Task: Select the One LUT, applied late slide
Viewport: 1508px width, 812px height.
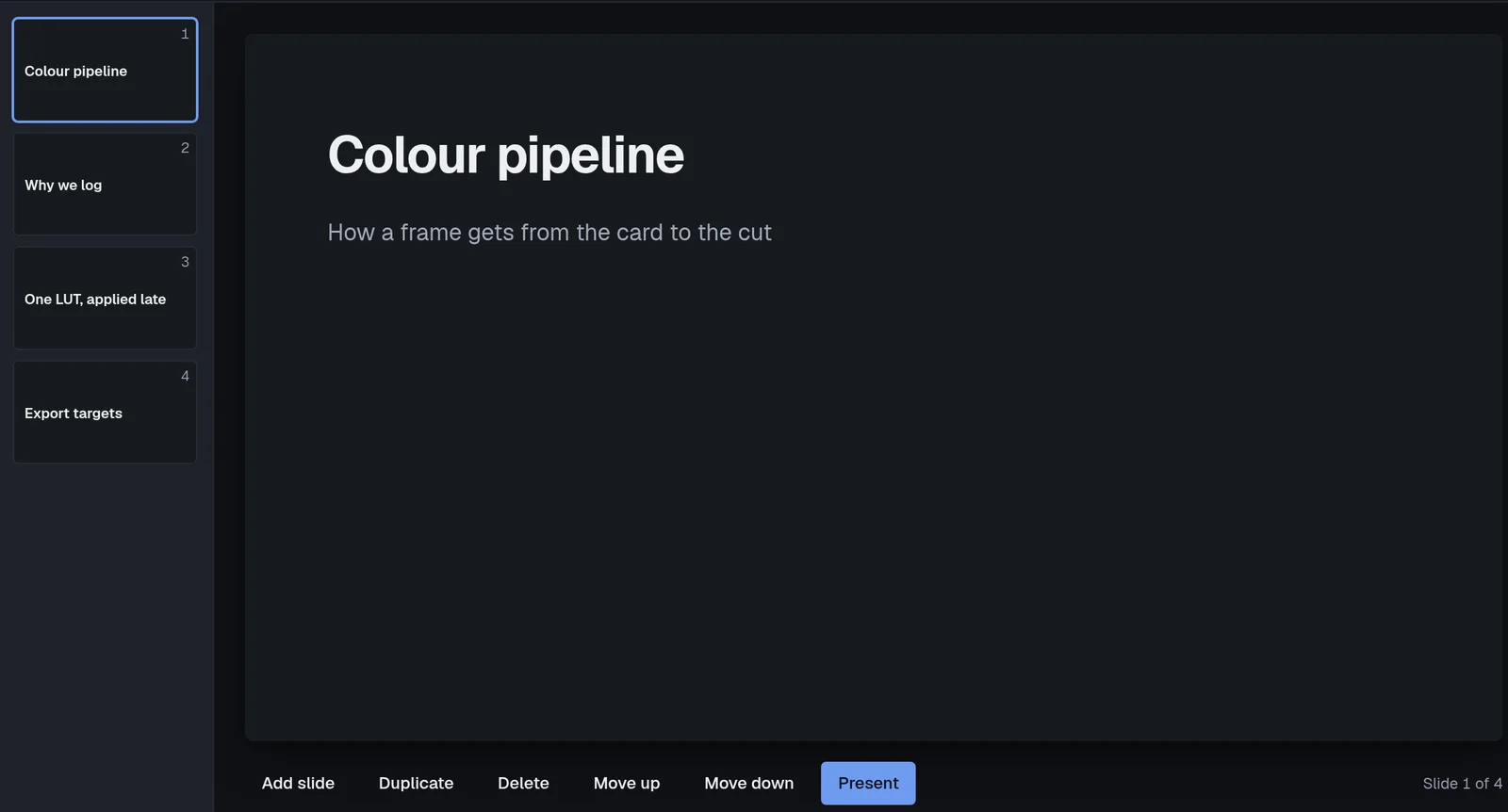Action: (x=105, y=298)
